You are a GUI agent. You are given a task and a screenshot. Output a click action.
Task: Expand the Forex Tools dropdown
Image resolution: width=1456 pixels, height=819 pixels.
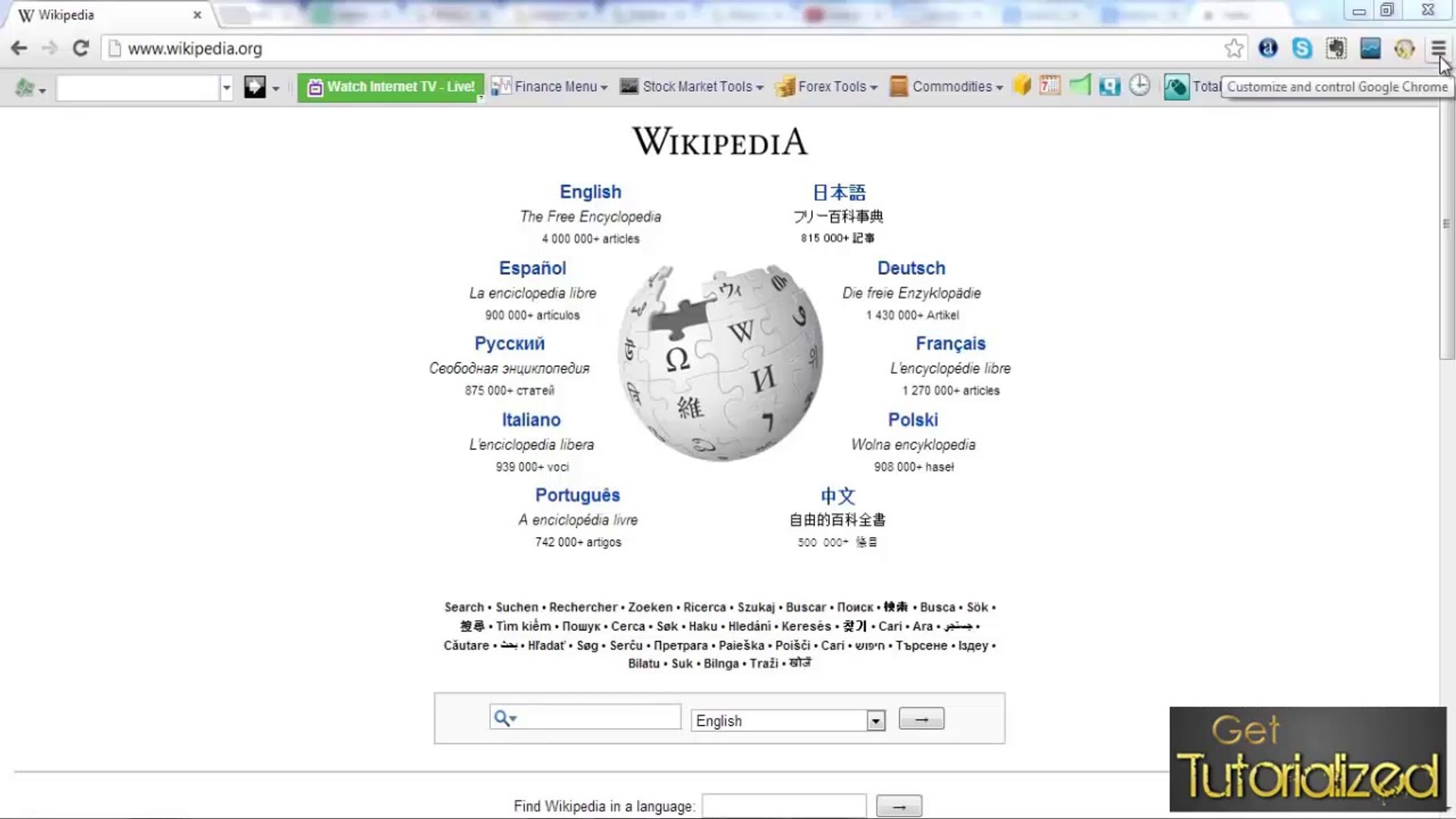tap(826, 86)
